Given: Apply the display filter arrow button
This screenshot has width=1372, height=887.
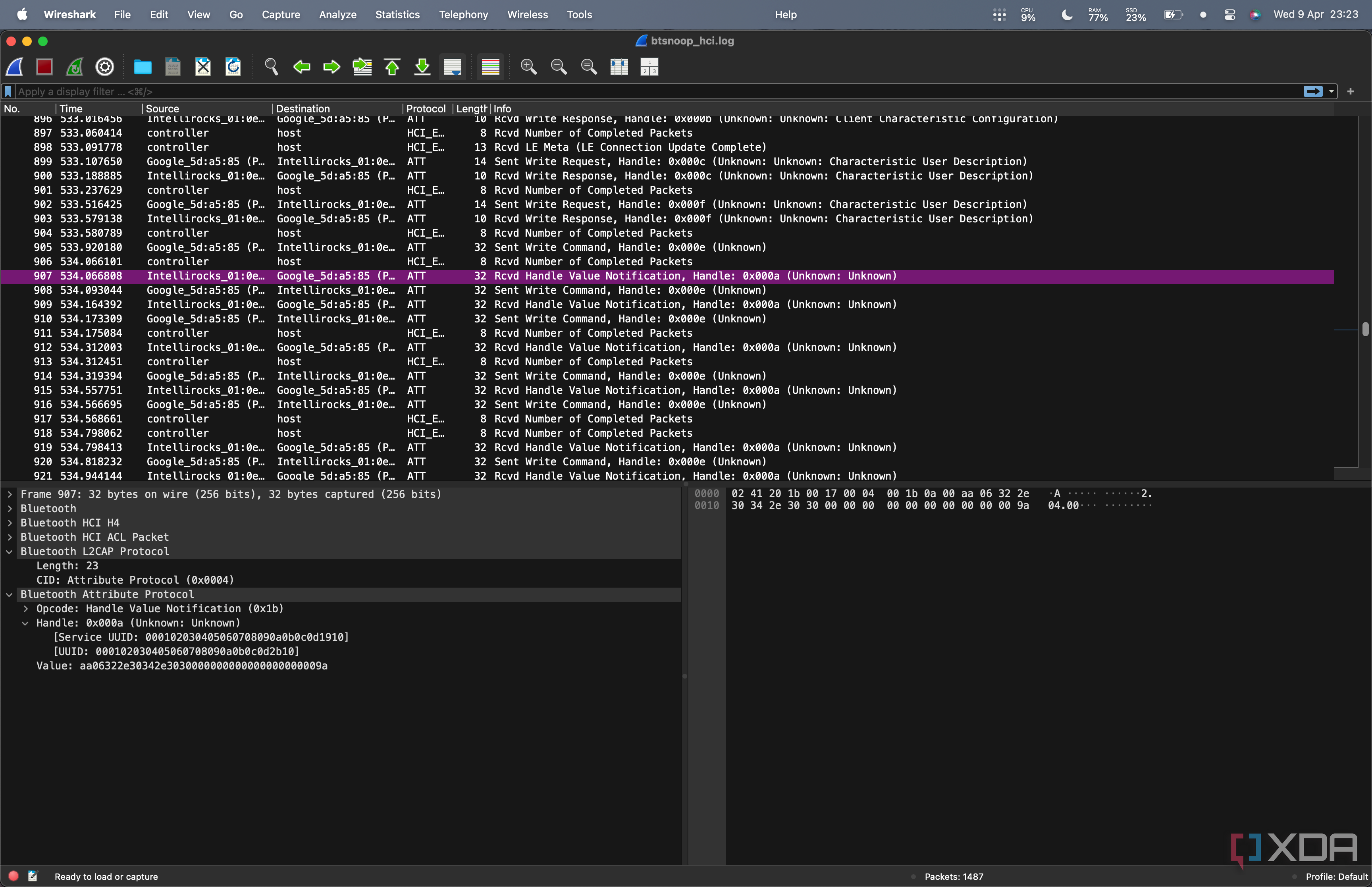Looking at the screenshot, I should point(1313,92).
